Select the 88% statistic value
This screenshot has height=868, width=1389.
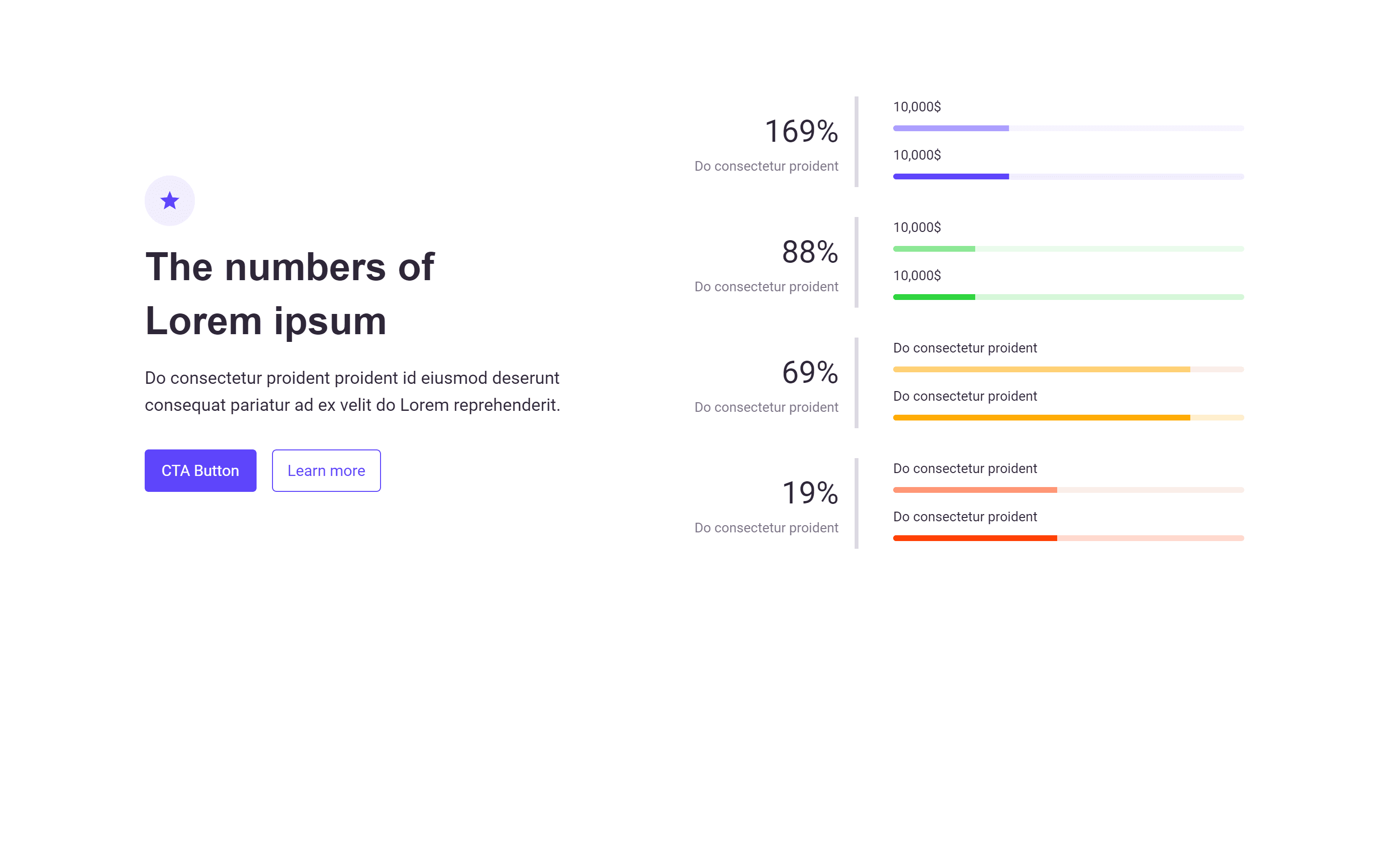click(x=810, y=252)
